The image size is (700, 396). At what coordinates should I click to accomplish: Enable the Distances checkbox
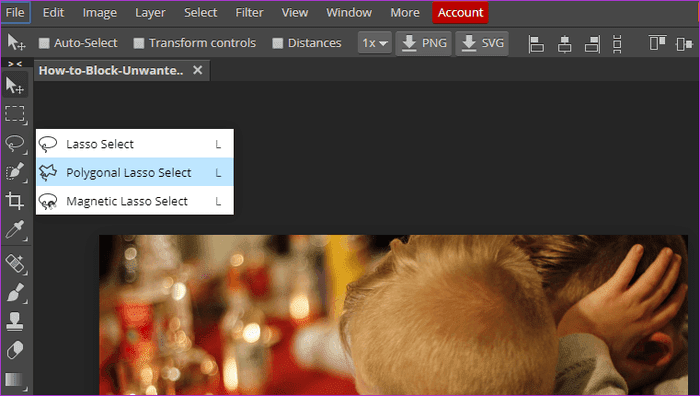(x=278, y=43)
